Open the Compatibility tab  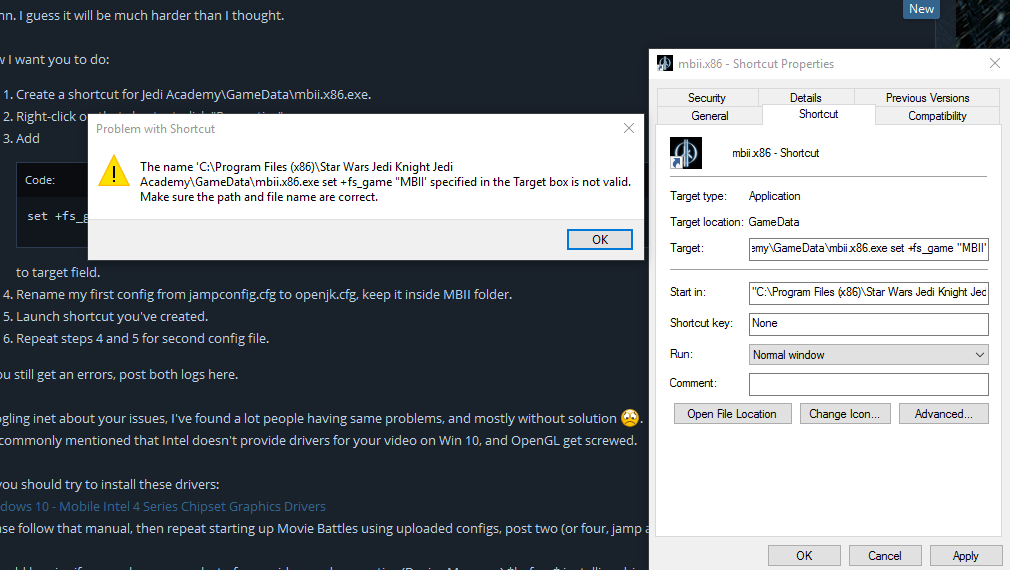click(x=937, y=116)
